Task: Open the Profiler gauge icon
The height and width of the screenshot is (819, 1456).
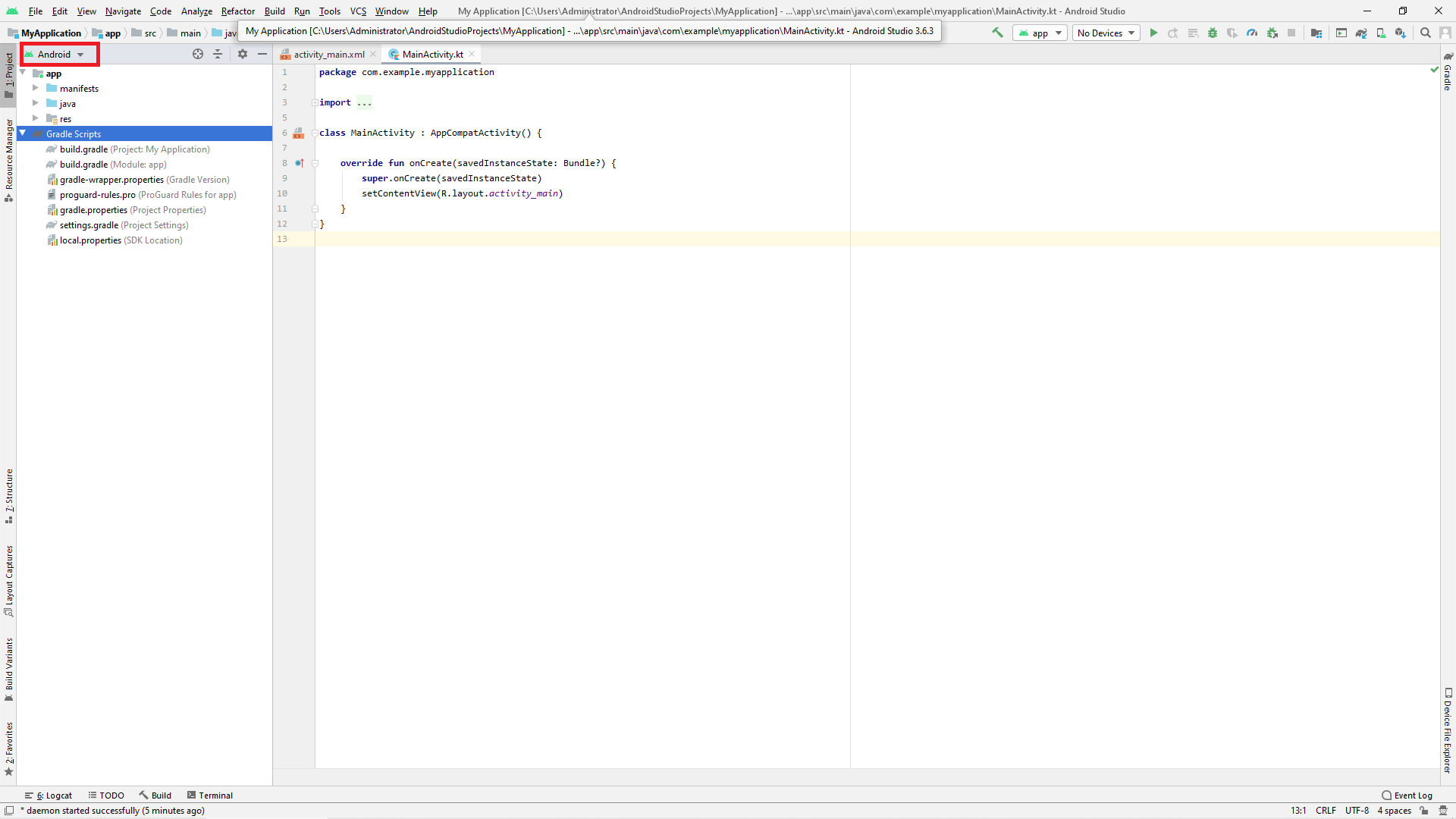Action: pyautogui.click(x=1252, y=33)
